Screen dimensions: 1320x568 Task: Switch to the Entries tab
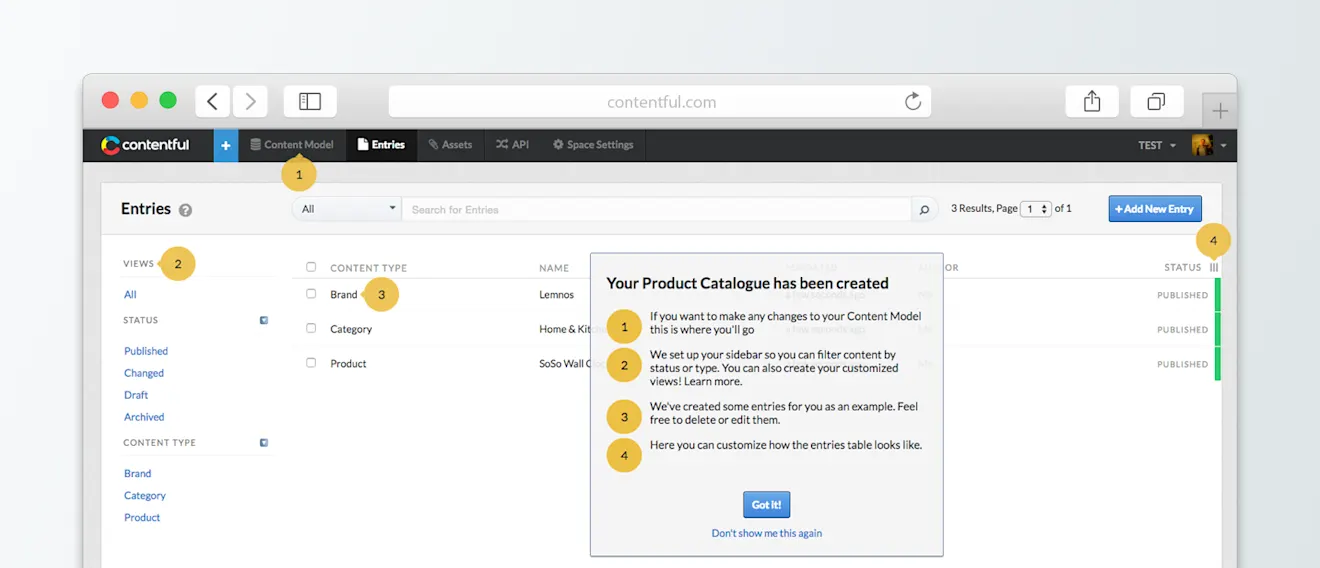tap(381, 145)
